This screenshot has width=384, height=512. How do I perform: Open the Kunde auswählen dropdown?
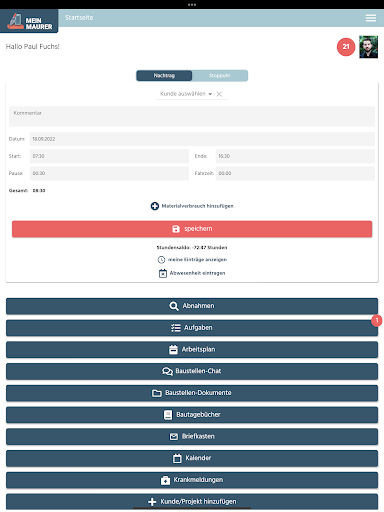(186, 94)
